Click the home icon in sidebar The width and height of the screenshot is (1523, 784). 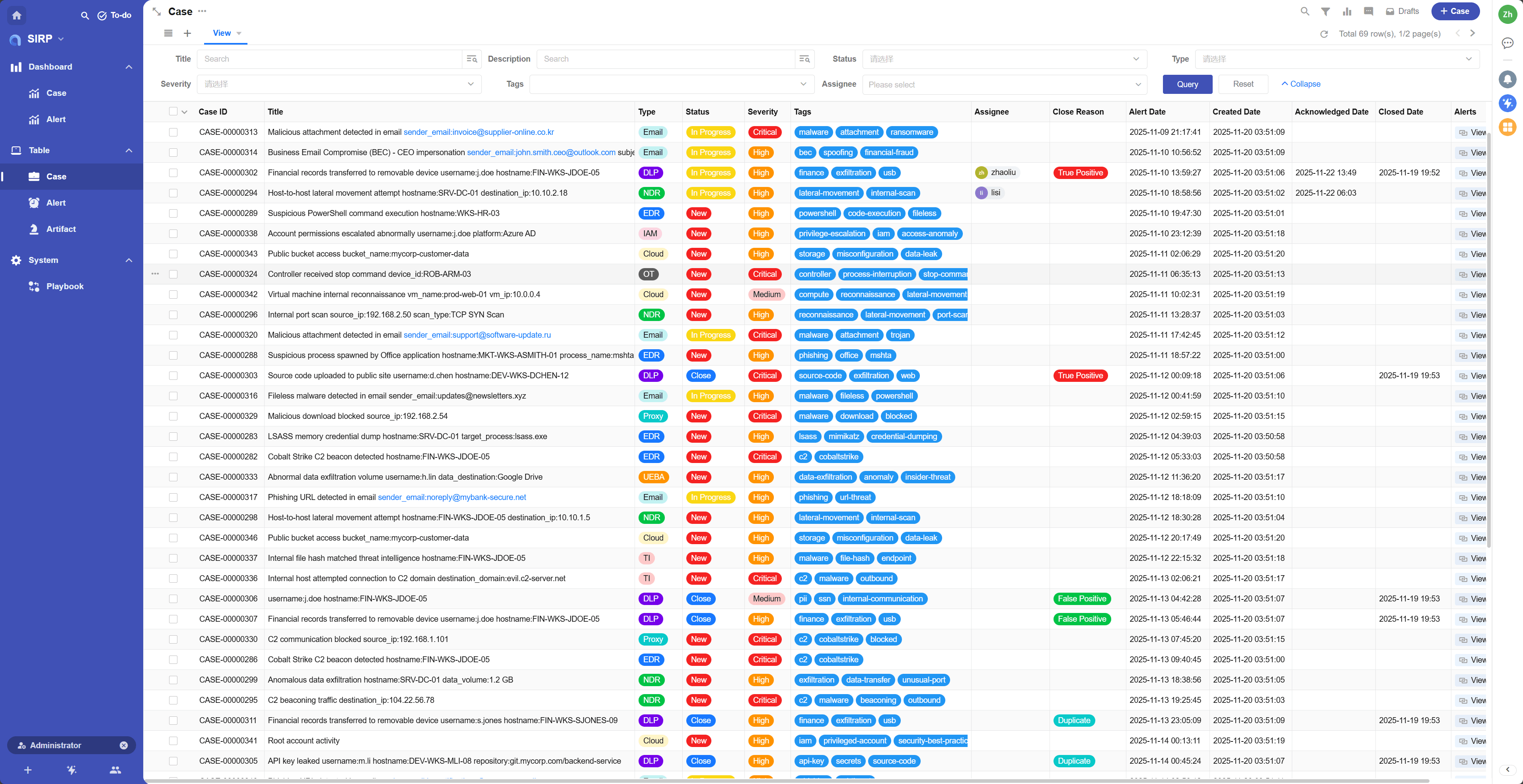[x=17, y=16]
